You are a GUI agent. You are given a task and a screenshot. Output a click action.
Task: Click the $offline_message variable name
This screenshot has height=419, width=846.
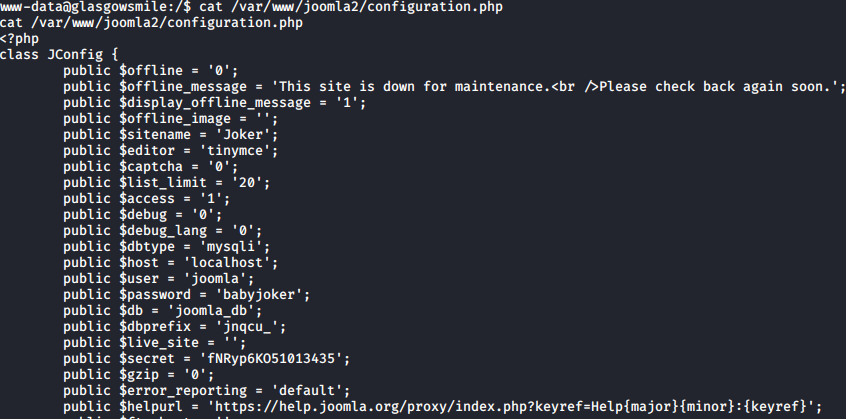coord(183,87)
